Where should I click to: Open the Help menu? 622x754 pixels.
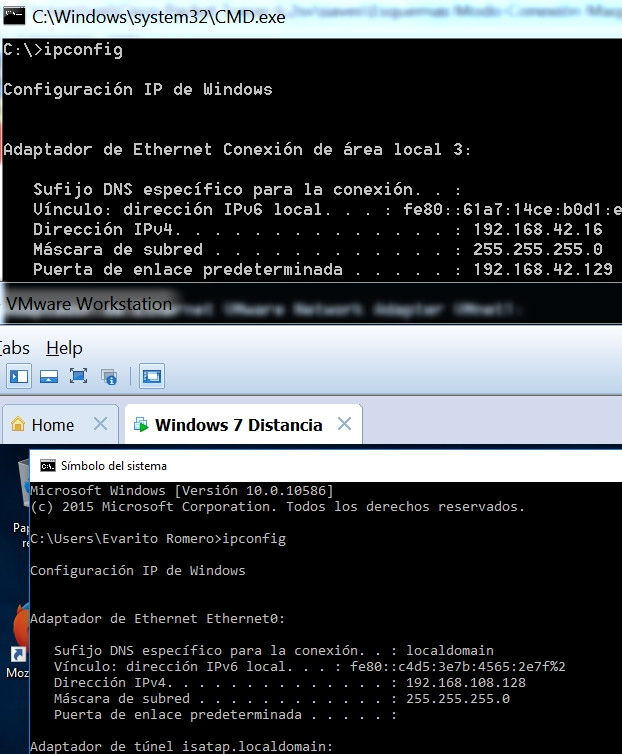coord(64,348)
